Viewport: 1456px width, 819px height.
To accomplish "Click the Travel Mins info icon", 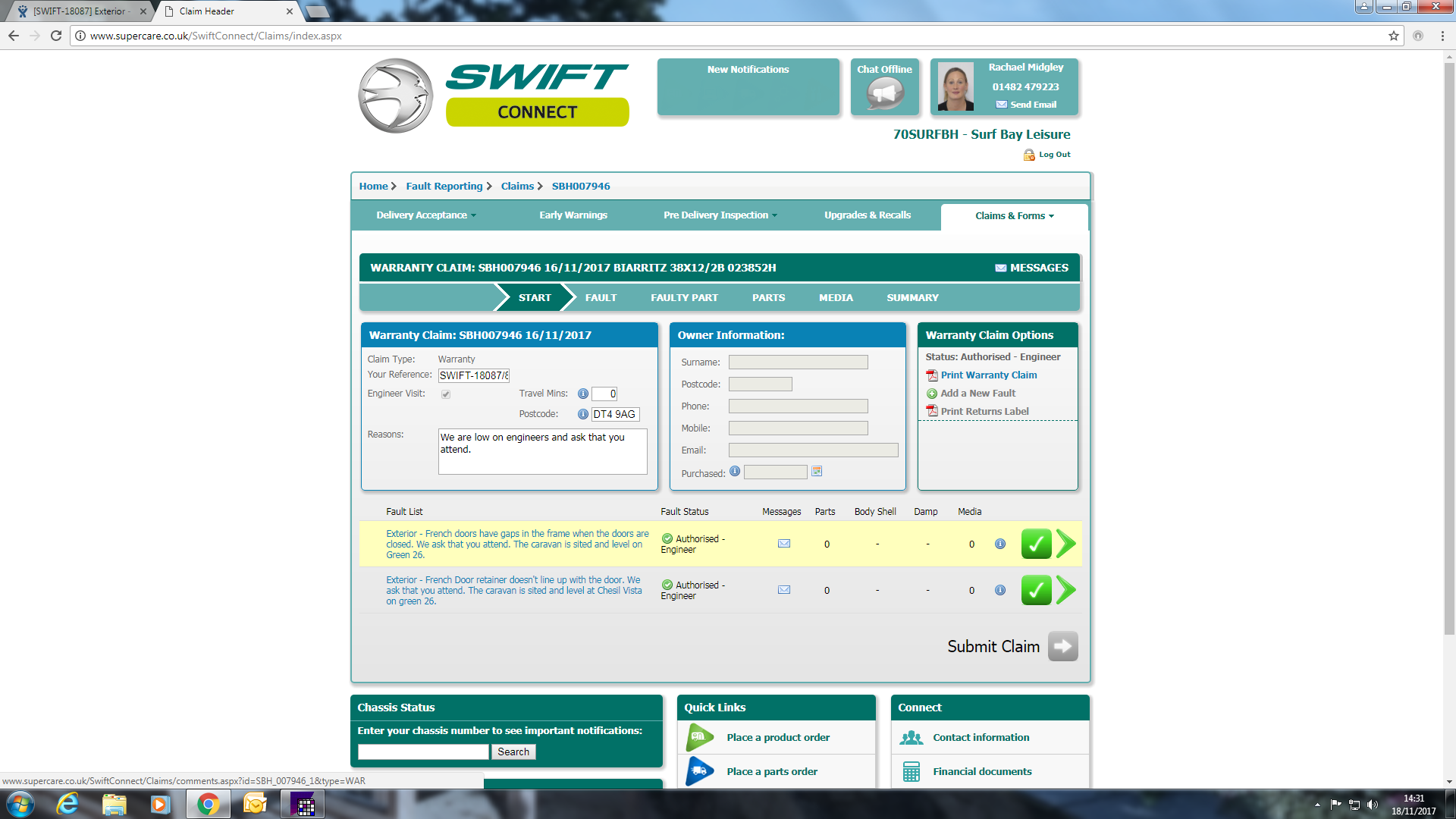I will (582, 394).
